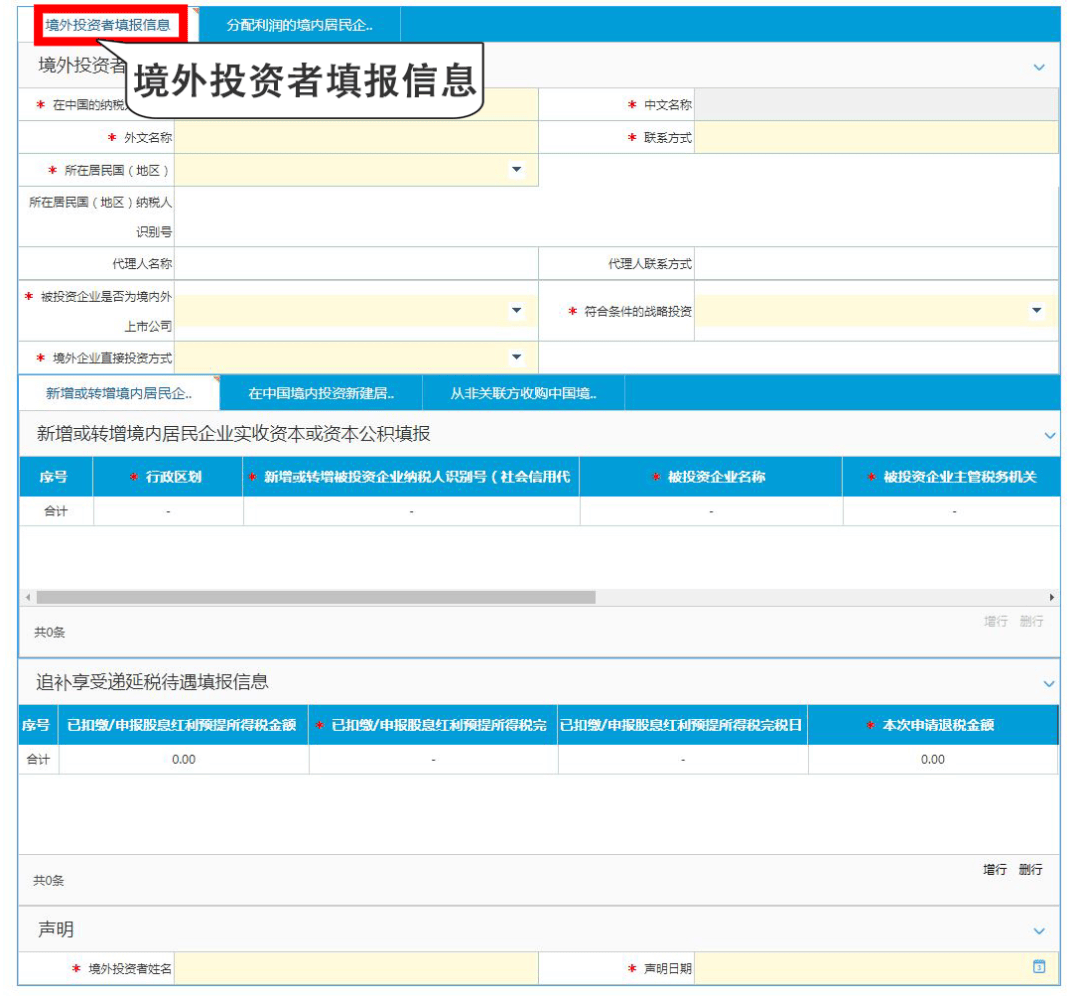1080x996 pixels.
Task: Click 删行 in 追补享受递延税待遇 table
Action: click(1031, 870)
